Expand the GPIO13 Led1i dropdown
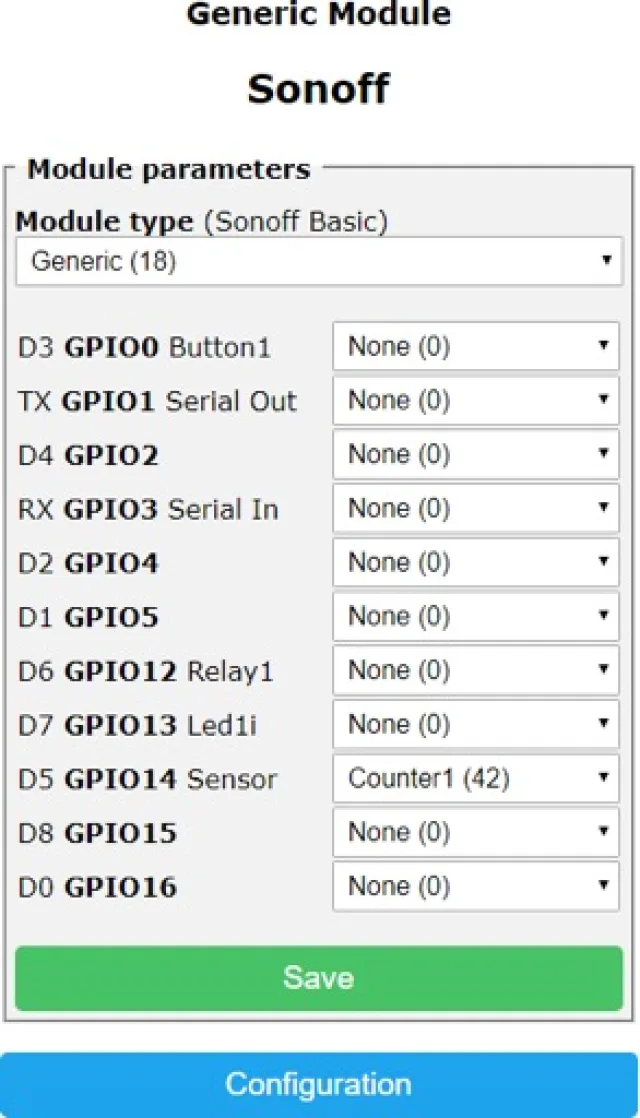Image resolution: width=640 pixels, height=1118 pixels. point(476,725)
